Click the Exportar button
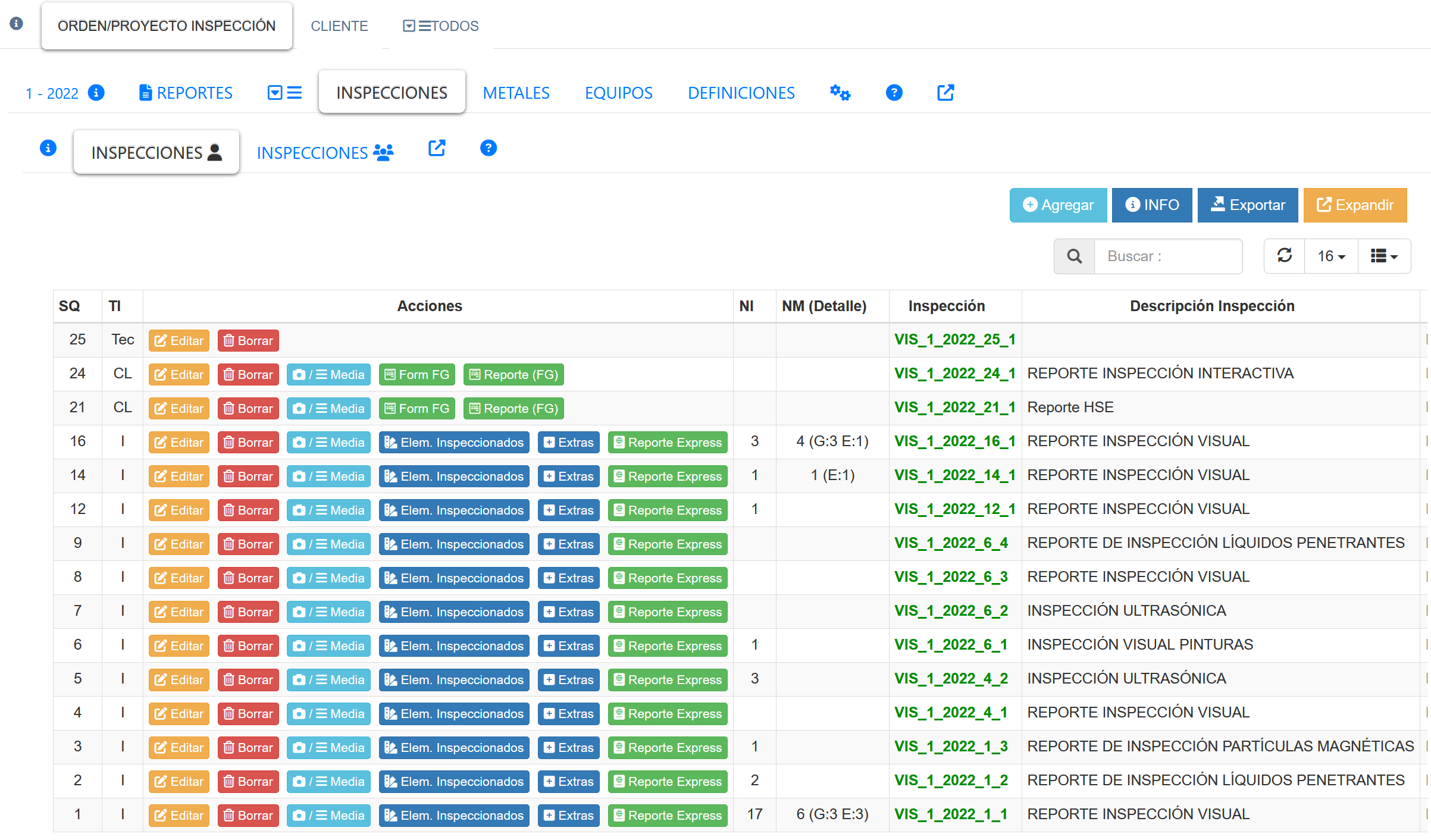This screenshot has height=840, width=1431. click(x=1248, y=205)
